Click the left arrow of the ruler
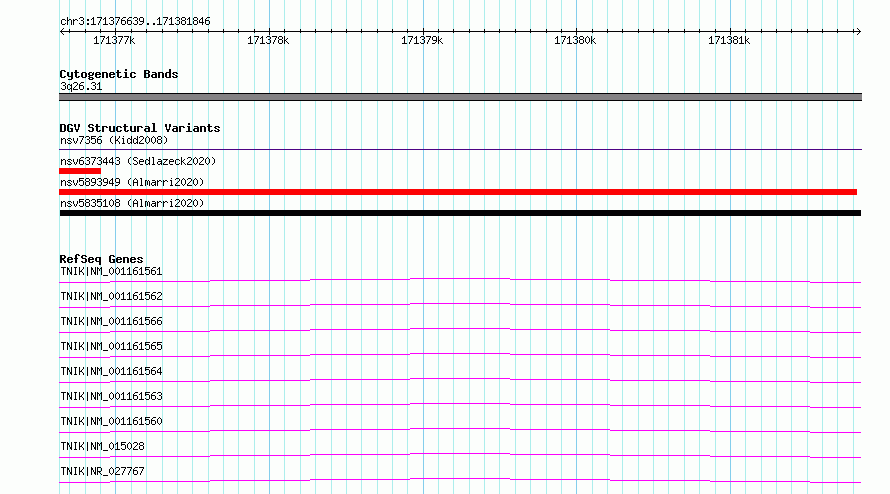This screenshot has height=494, width=890. coord(63,31)
